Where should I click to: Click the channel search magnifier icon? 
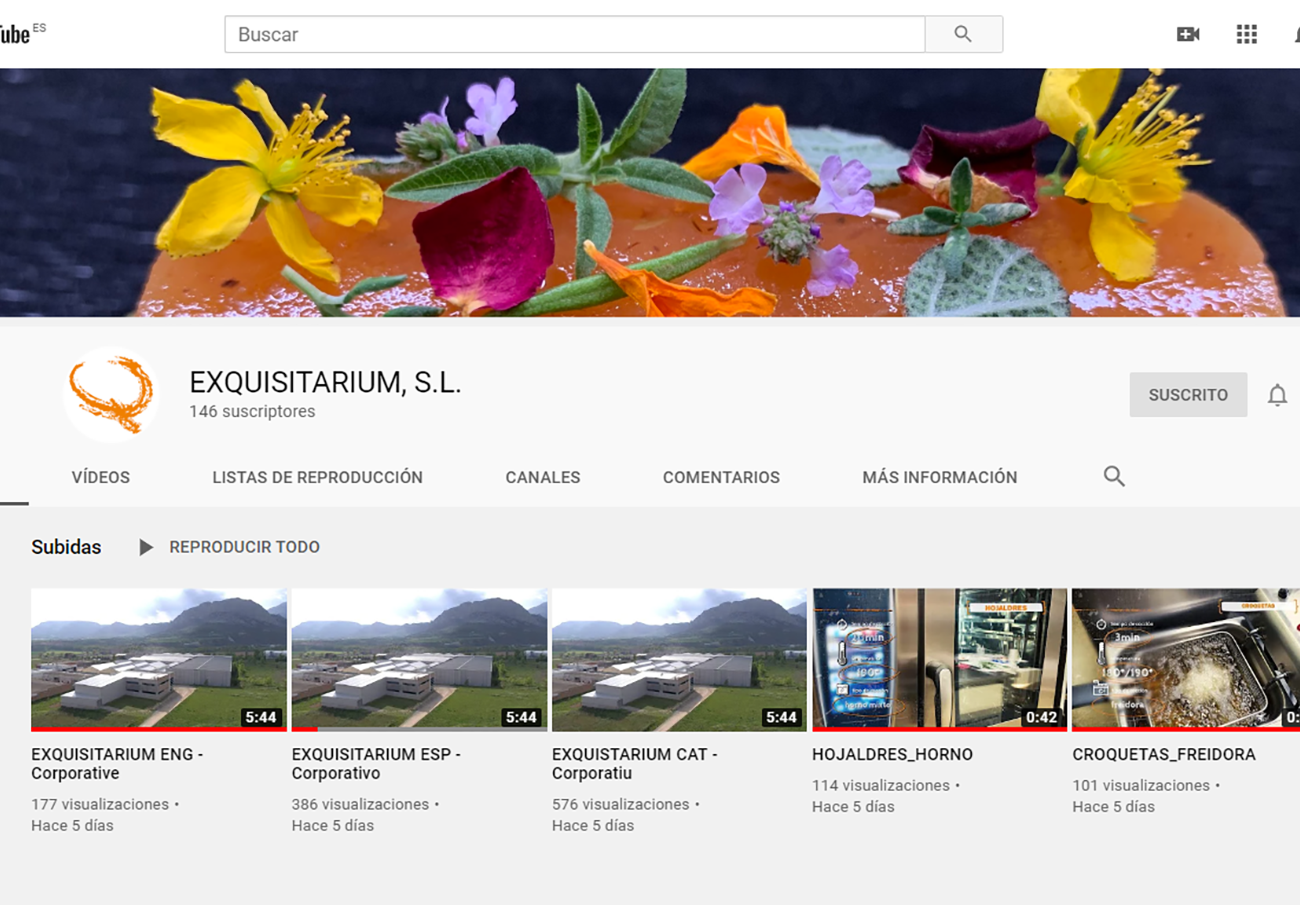tap(1114, 476)
